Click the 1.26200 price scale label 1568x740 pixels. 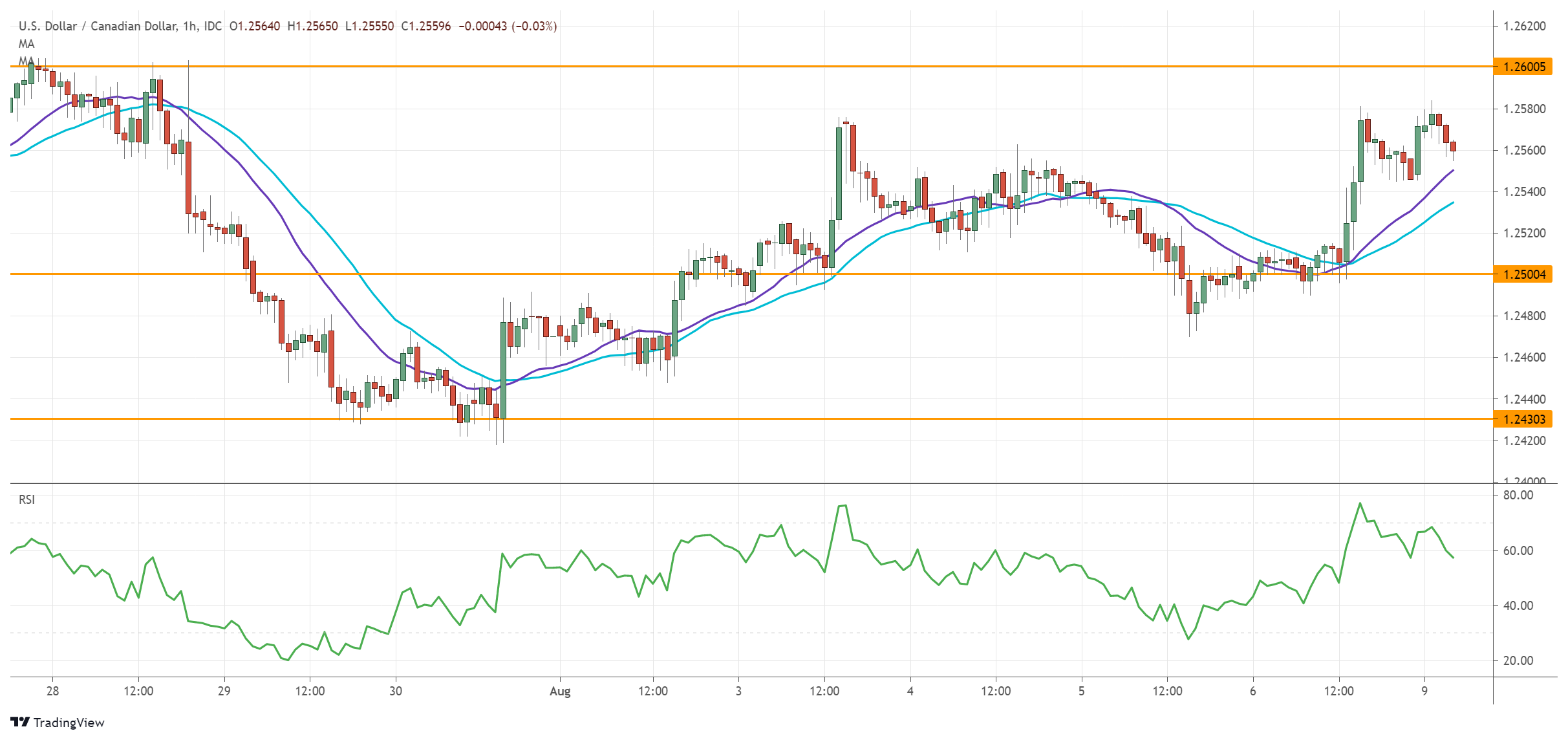point(1524,26)
